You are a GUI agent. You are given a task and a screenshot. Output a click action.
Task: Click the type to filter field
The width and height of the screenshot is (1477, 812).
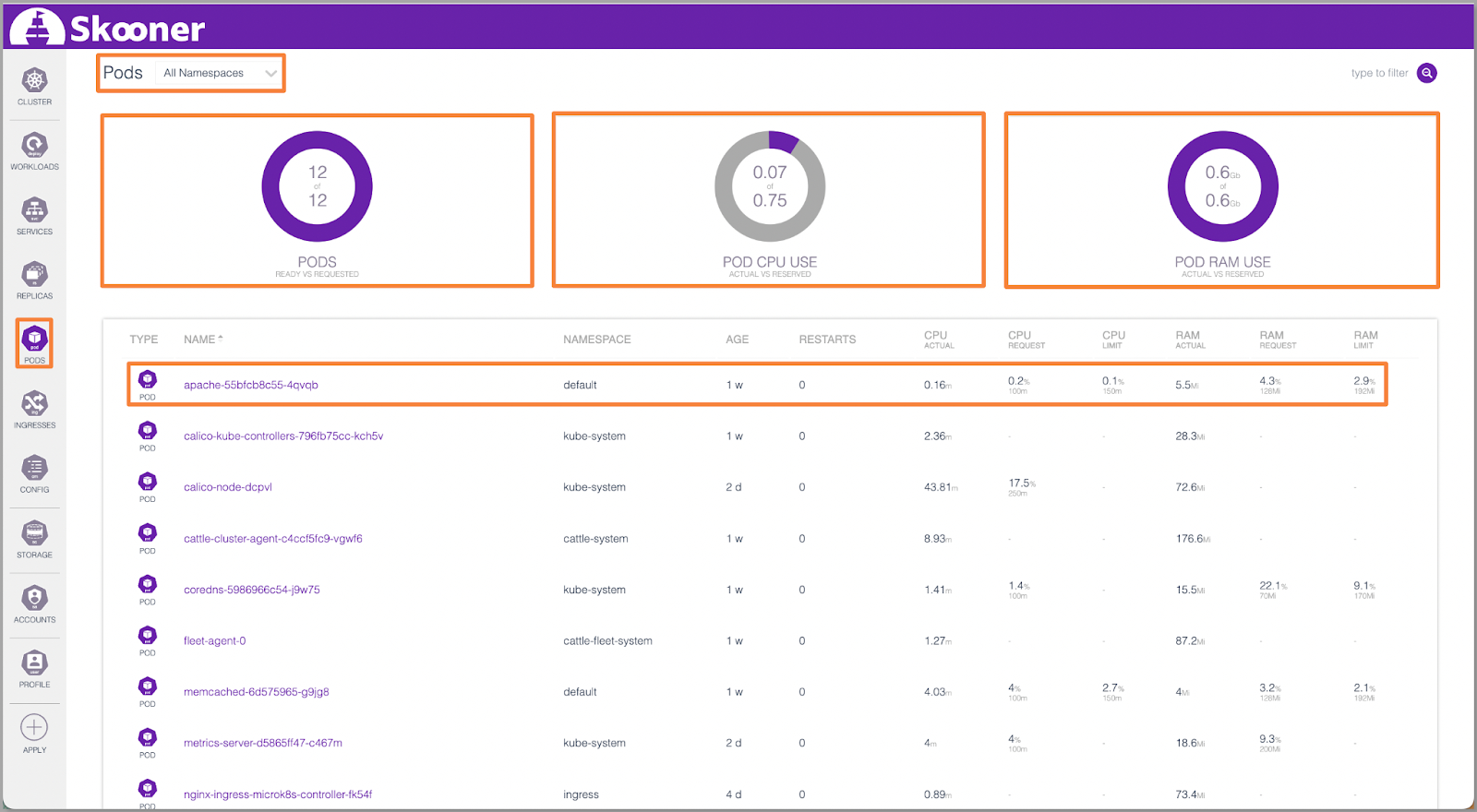(1379, 73)
